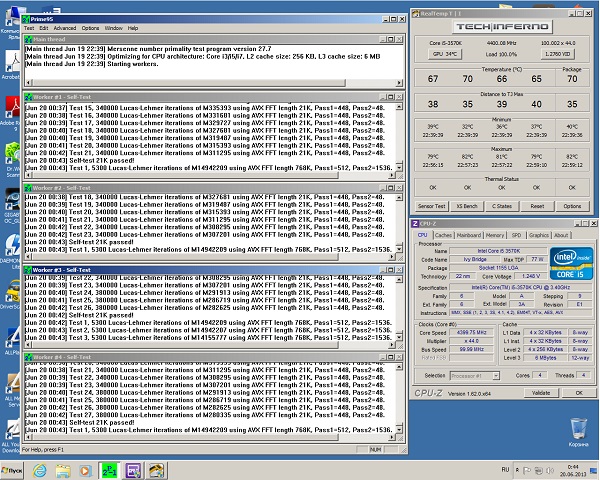Switch to the SPD tab in CPU-Z
600x480 pixels.
(x=516, y=235)
